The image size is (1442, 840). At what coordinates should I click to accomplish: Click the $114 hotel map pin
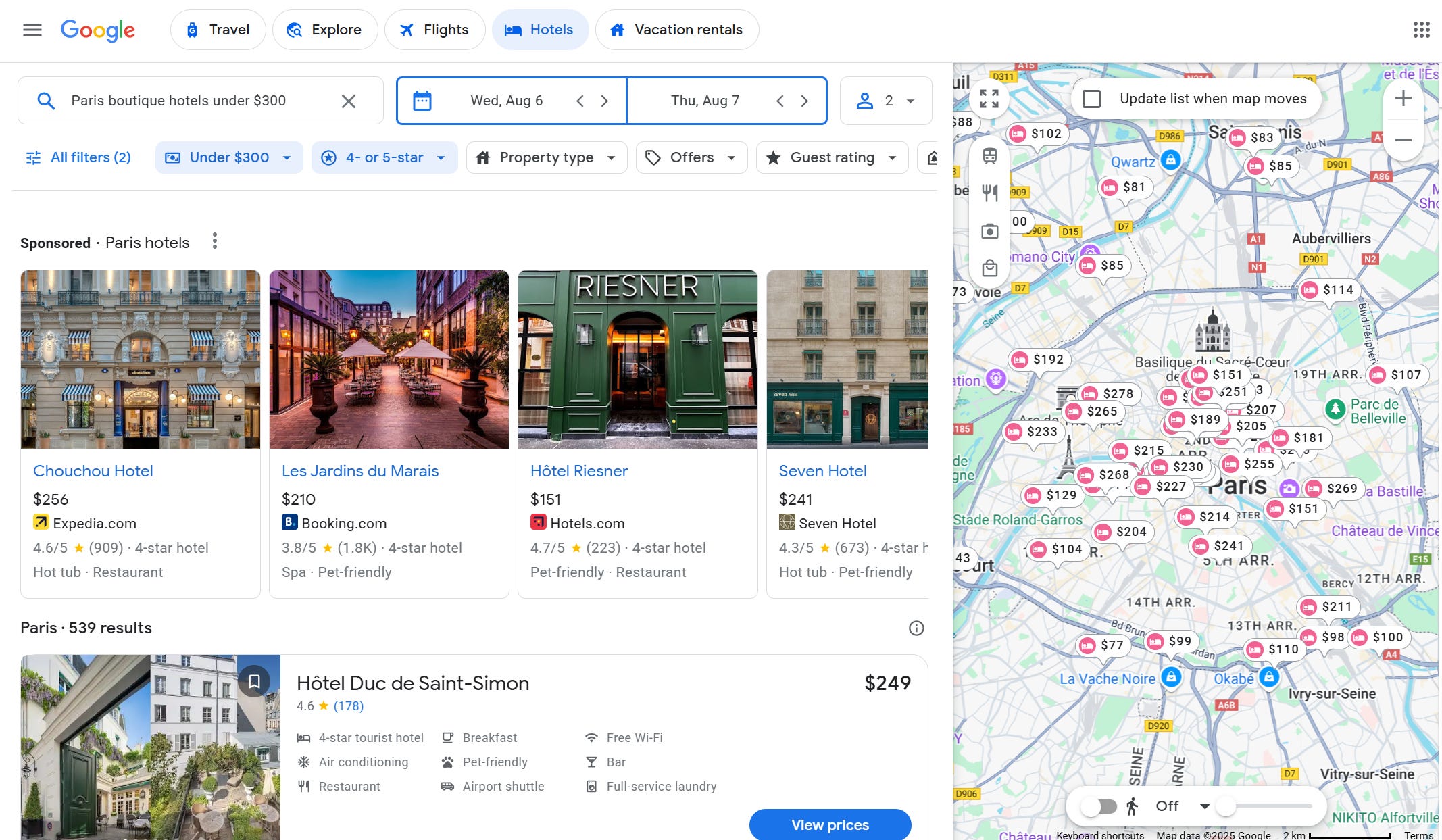tap(1329, 290)
